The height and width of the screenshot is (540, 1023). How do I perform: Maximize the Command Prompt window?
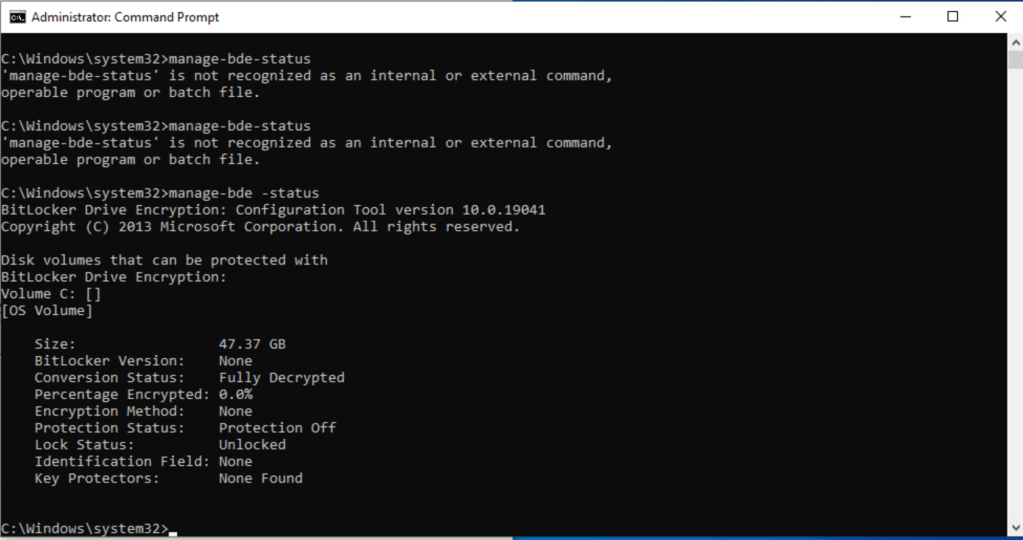point(953,17)
